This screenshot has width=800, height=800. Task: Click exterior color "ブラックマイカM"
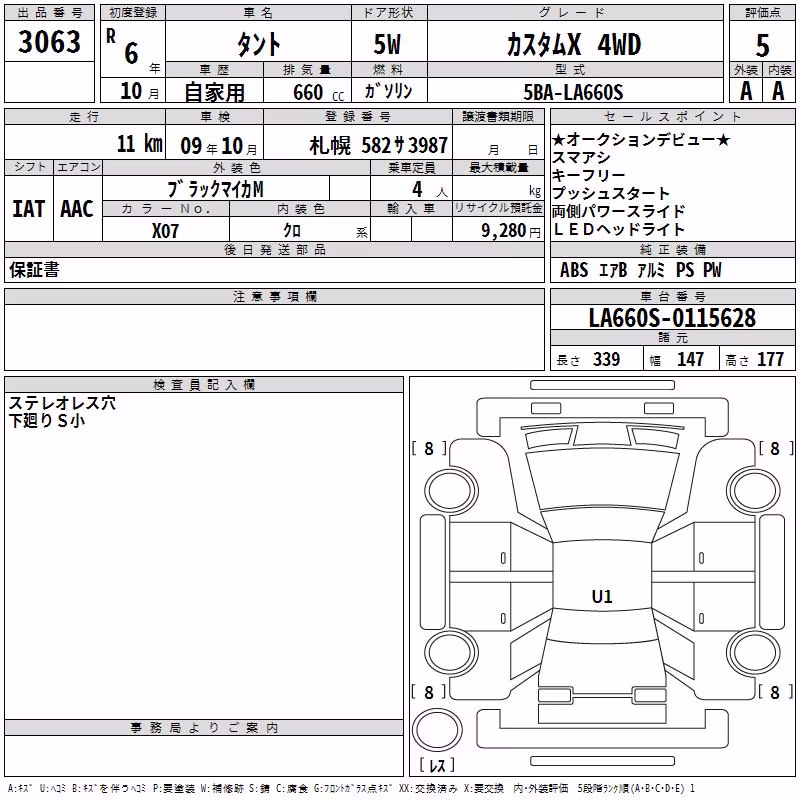coord(216,189)
